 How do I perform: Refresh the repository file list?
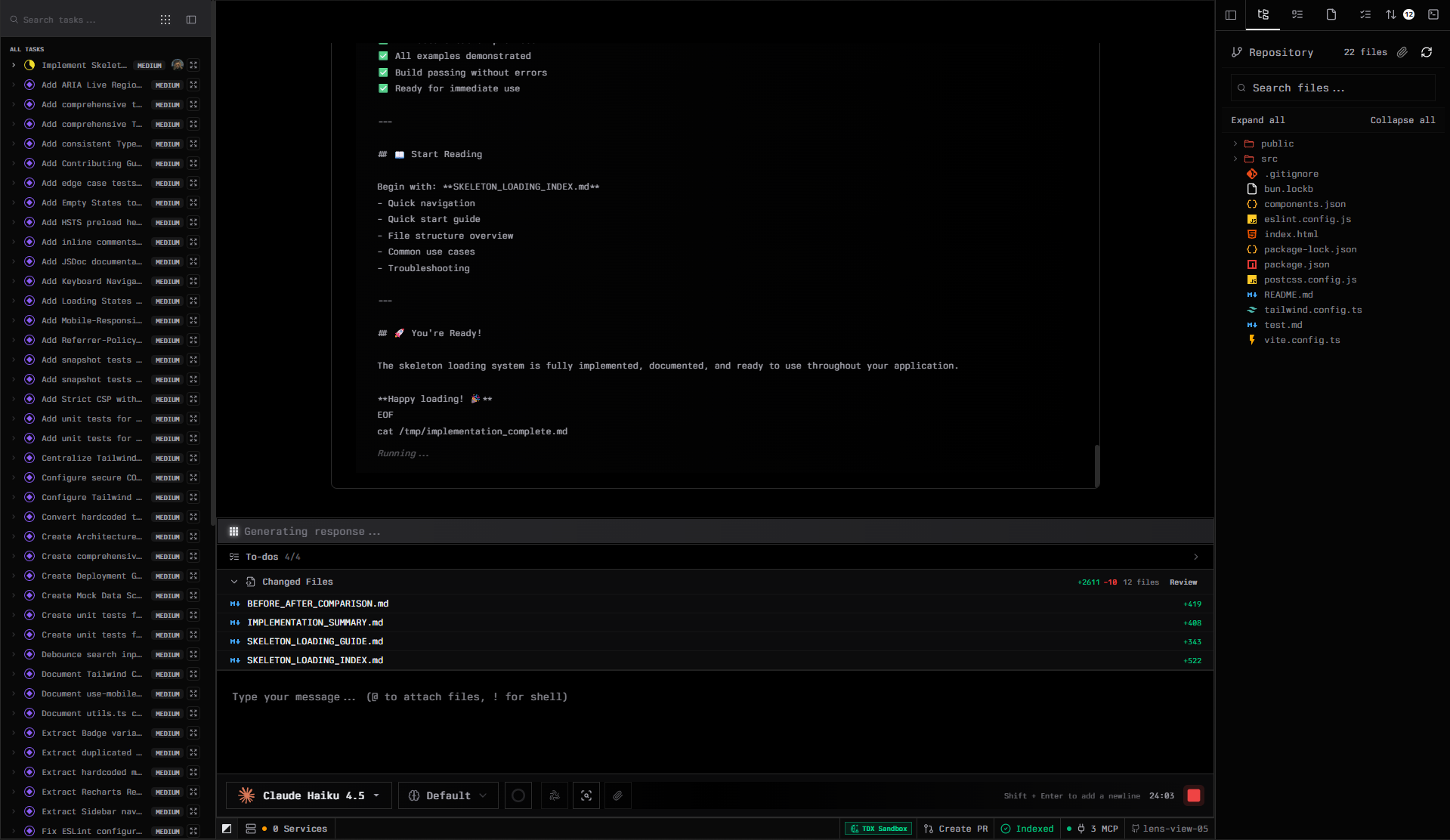[x=1426, y=52]
